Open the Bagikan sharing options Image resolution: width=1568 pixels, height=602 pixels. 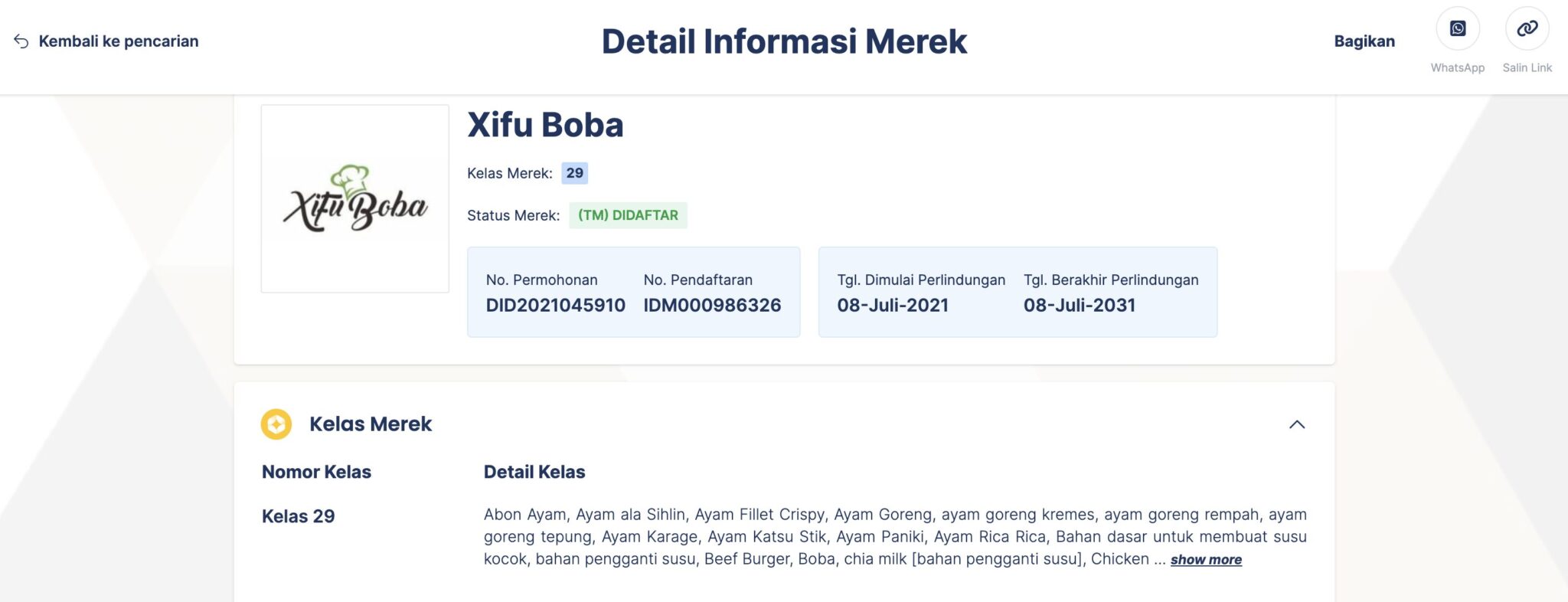click(x=1365, y=41)
